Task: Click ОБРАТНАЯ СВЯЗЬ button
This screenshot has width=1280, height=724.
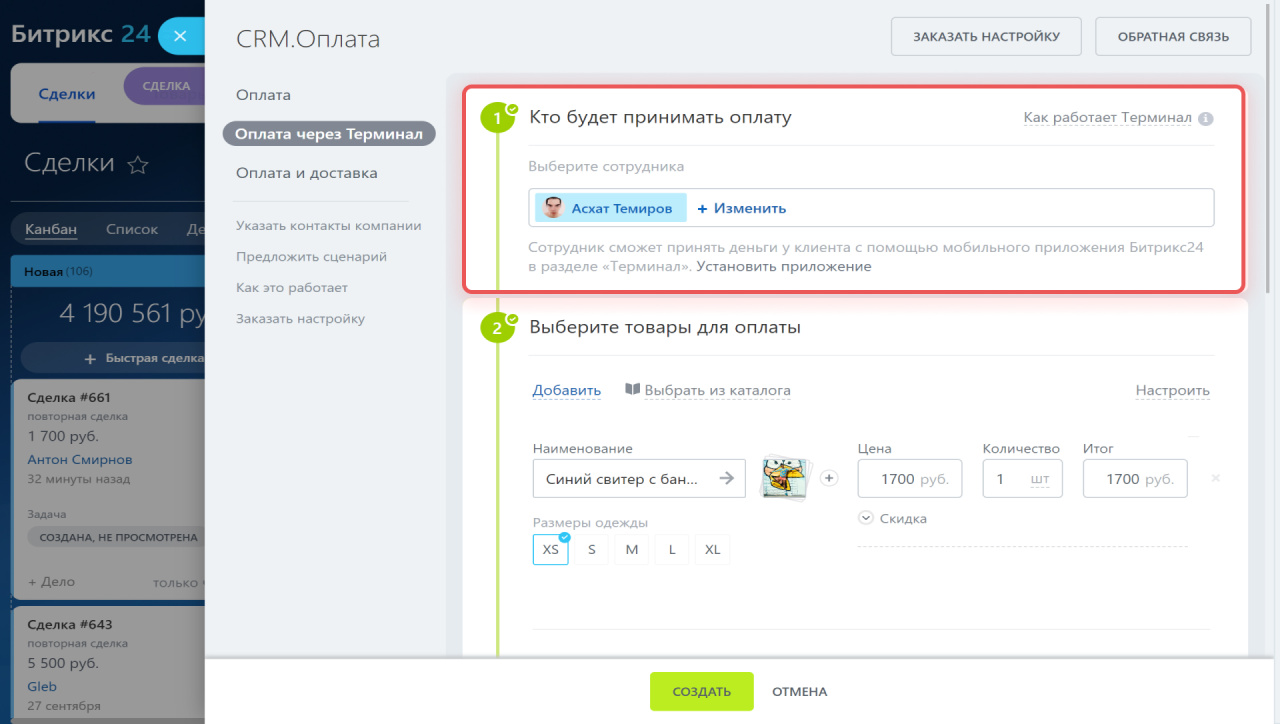Action: [x=1173, y=36]
